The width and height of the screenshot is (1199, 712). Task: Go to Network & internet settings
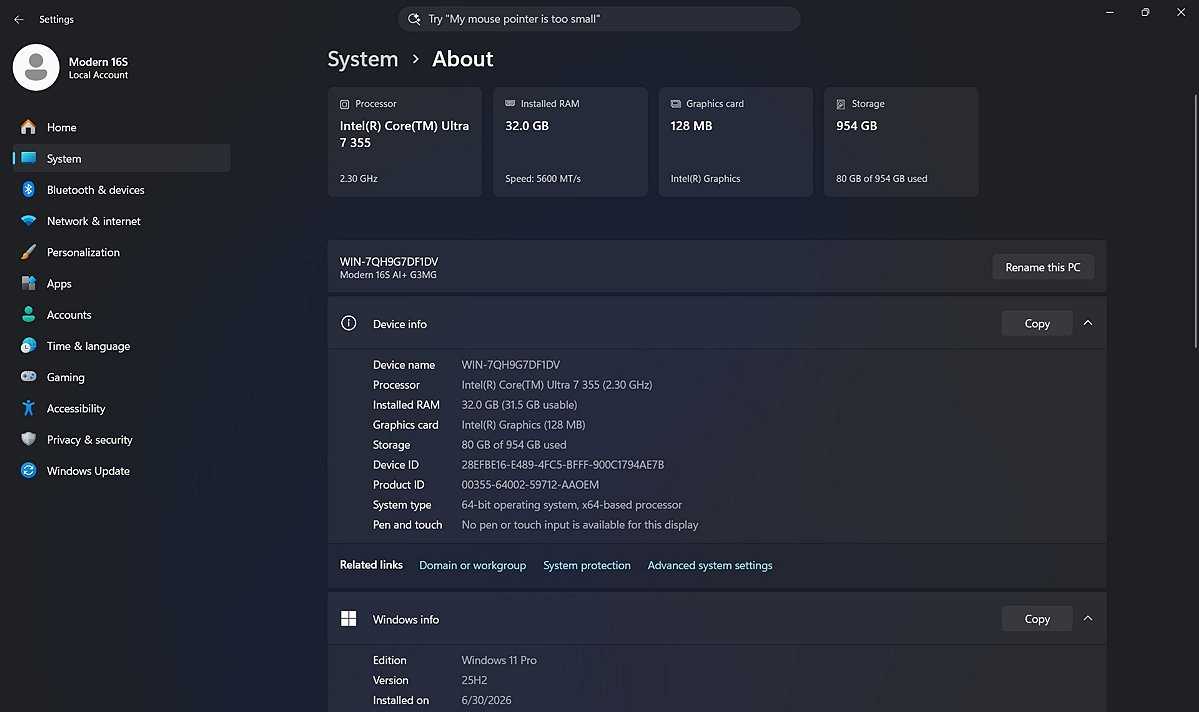122,221
